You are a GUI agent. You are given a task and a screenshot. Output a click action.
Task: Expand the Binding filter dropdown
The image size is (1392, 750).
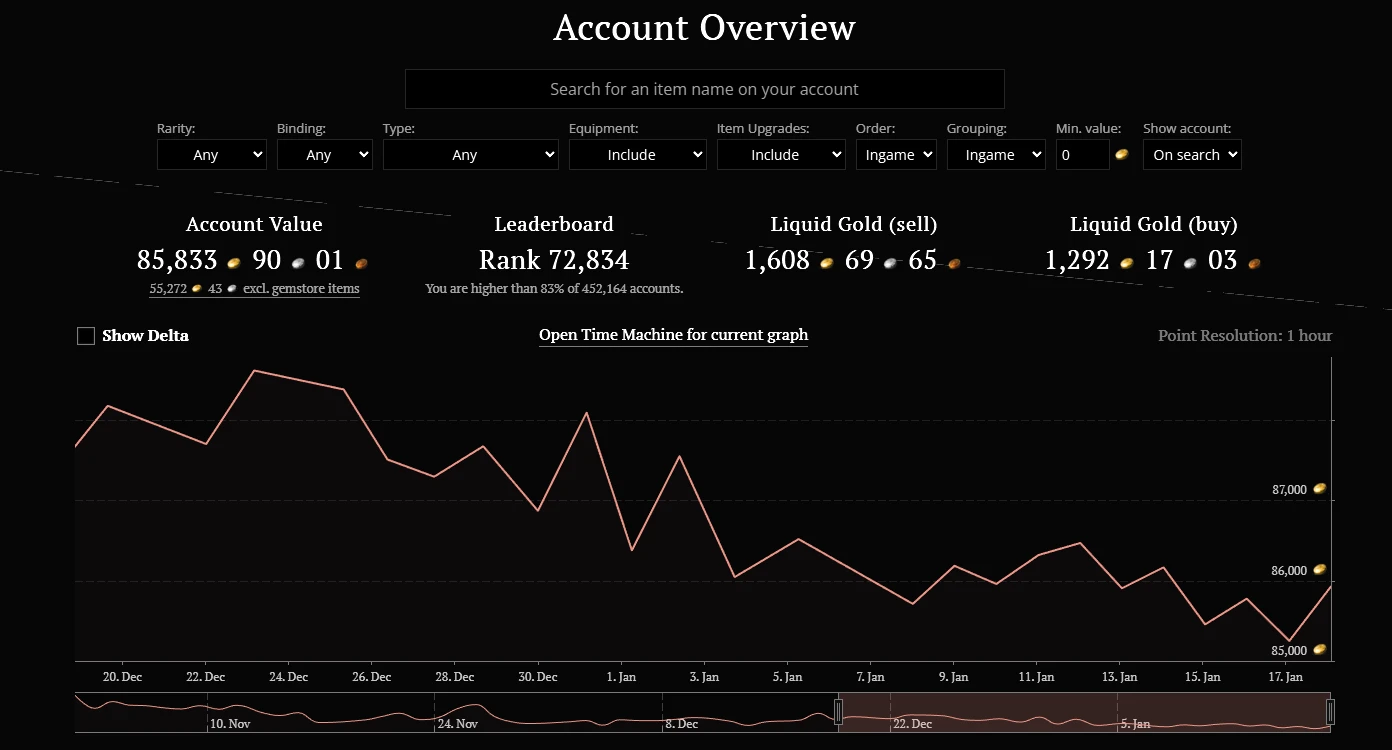pos(324,155)
